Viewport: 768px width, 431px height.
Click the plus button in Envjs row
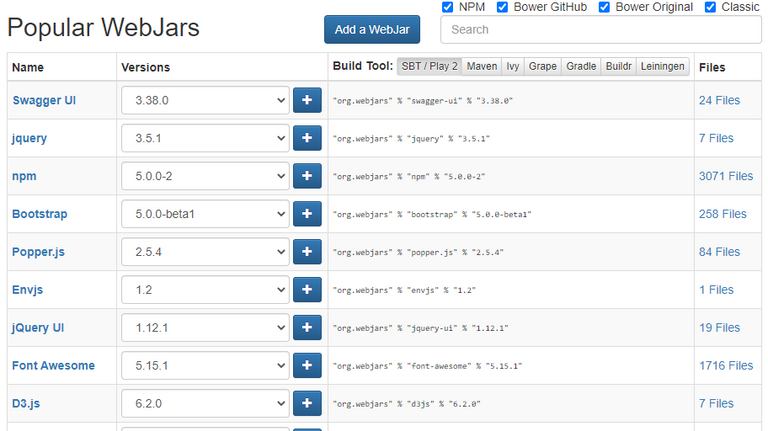[307, 289]
